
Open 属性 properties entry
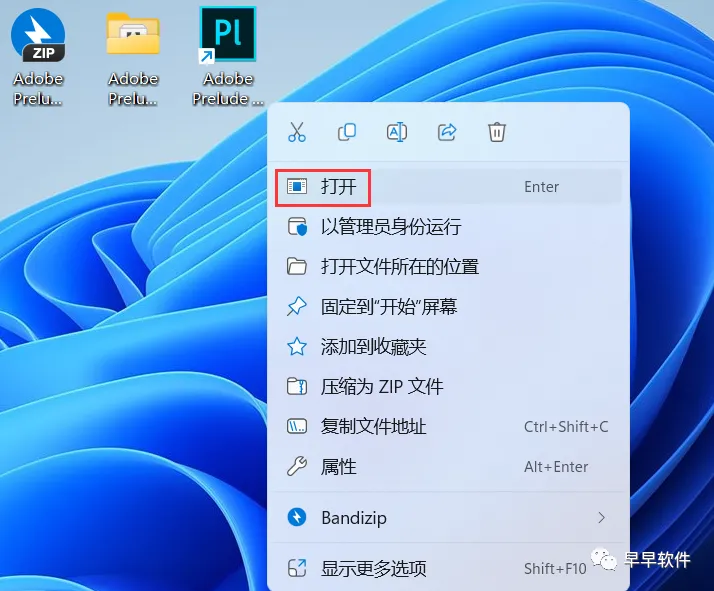pyautogui.click(x=449, y=467)
